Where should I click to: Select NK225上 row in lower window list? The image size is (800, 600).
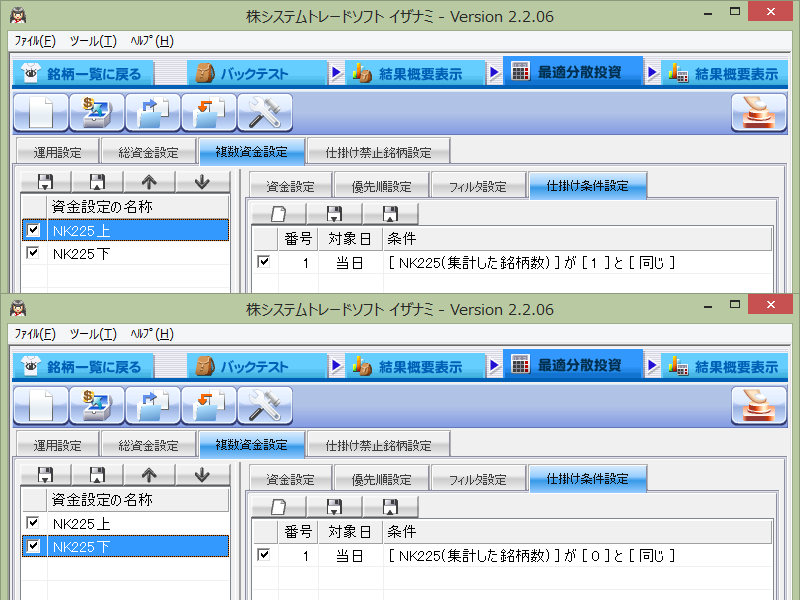click(126, 523)
